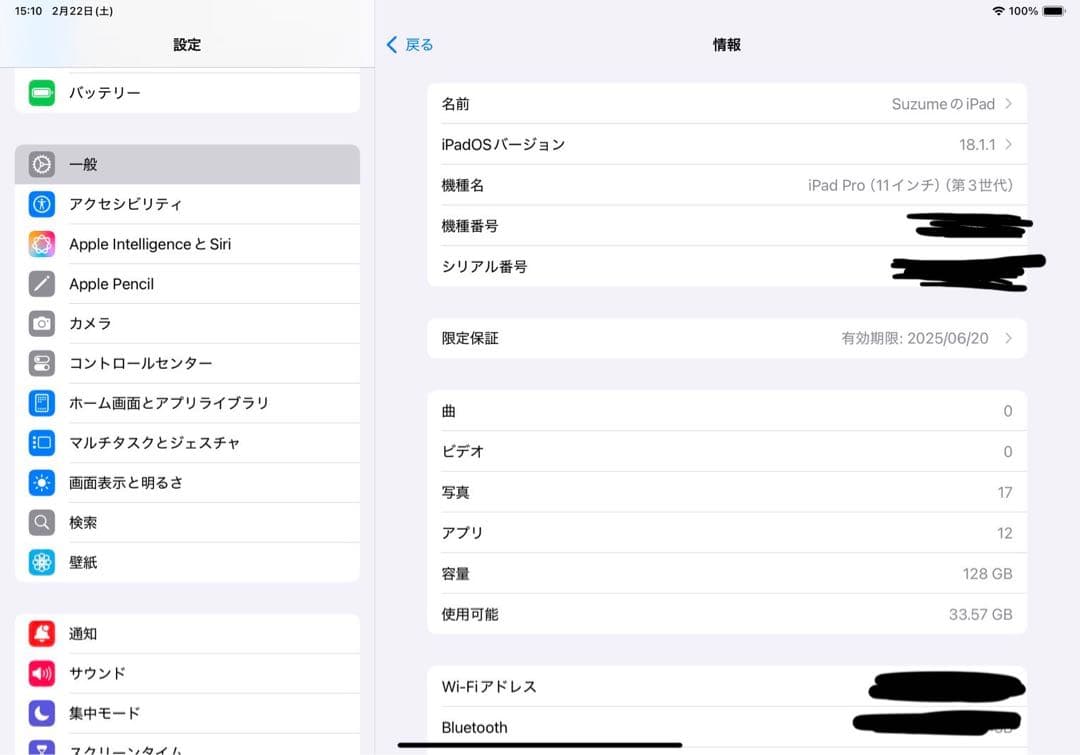
Task: Open コントロールセンター settings icon
Action: coord(41,363)
